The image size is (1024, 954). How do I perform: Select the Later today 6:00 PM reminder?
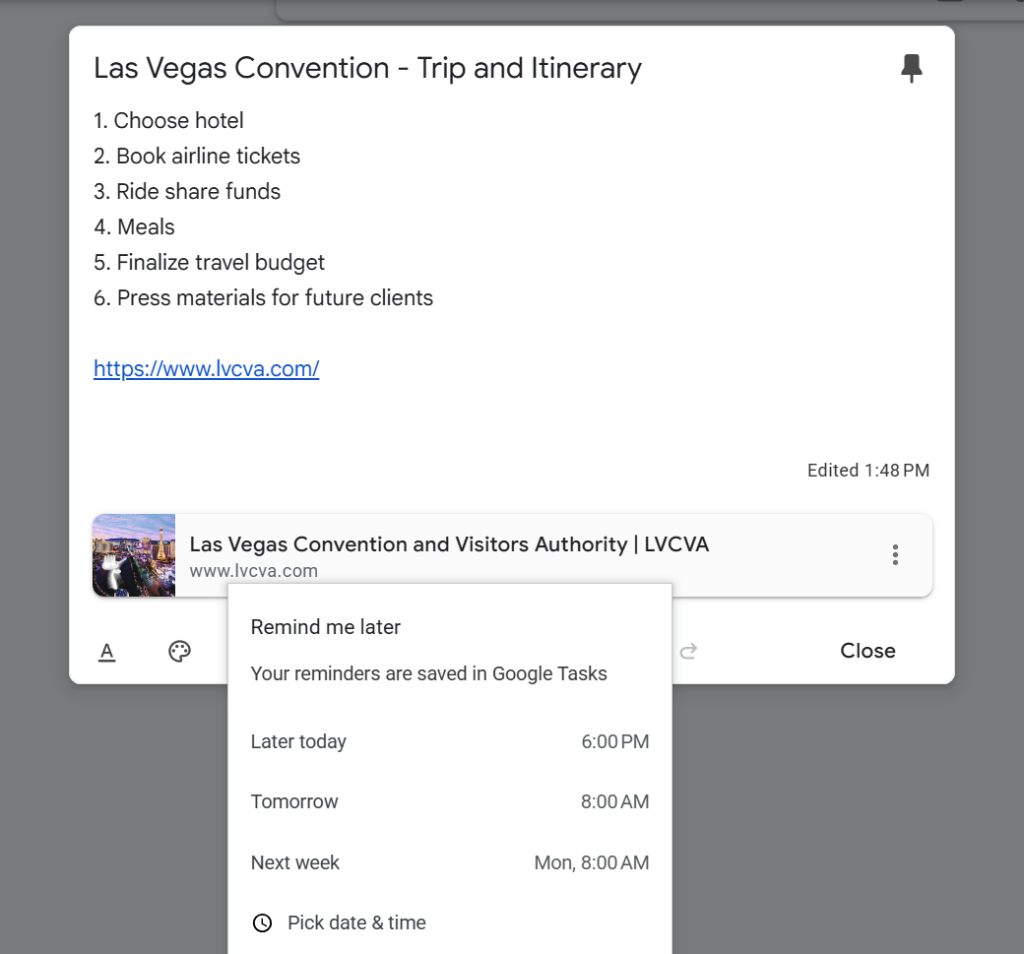[449, 741]
